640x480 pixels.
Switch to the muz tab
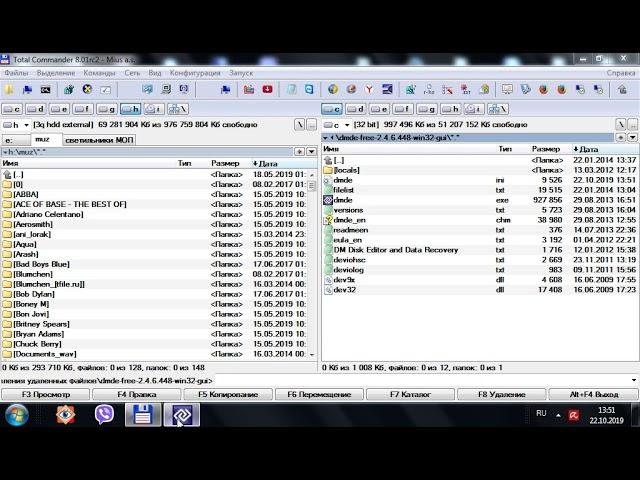click(46, 140)
